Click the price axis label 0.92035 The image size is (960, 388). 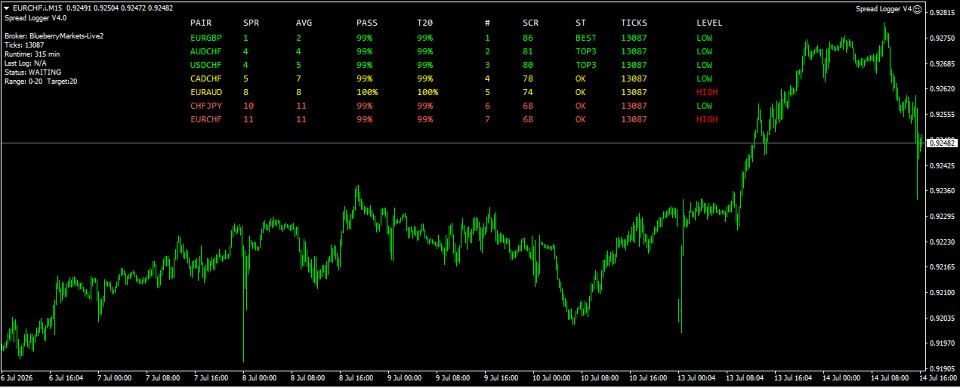tap(943, 318)
